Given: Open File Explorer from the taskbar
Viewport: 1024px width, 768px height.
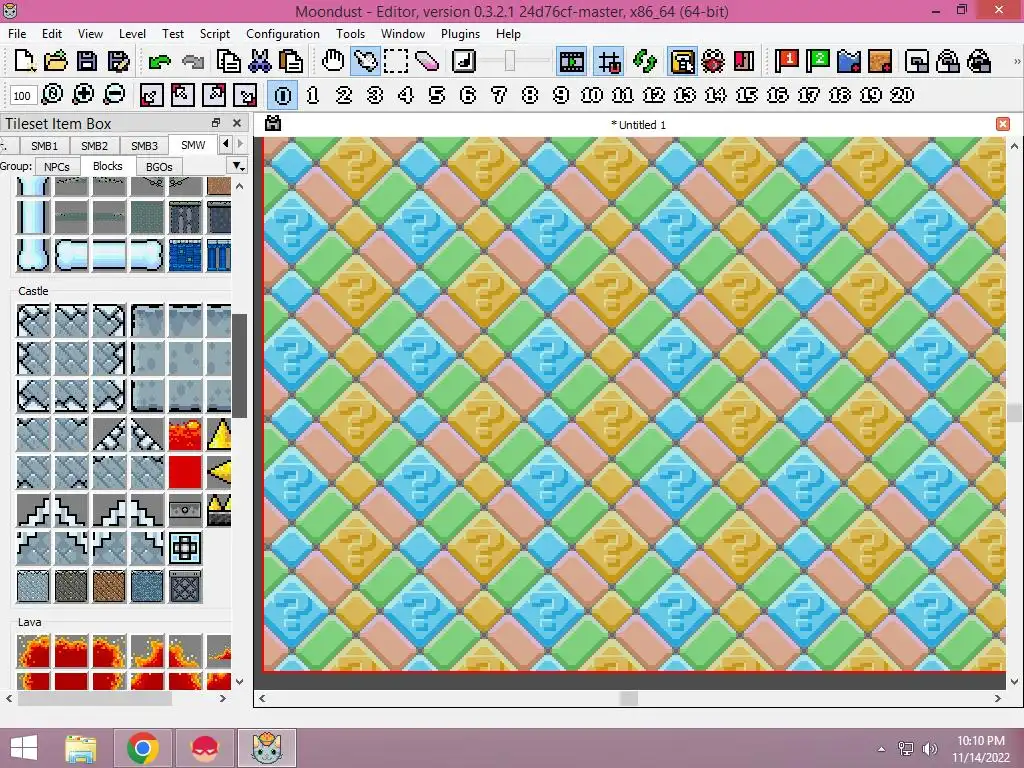Looking at the screenshot, I should 81,748.
